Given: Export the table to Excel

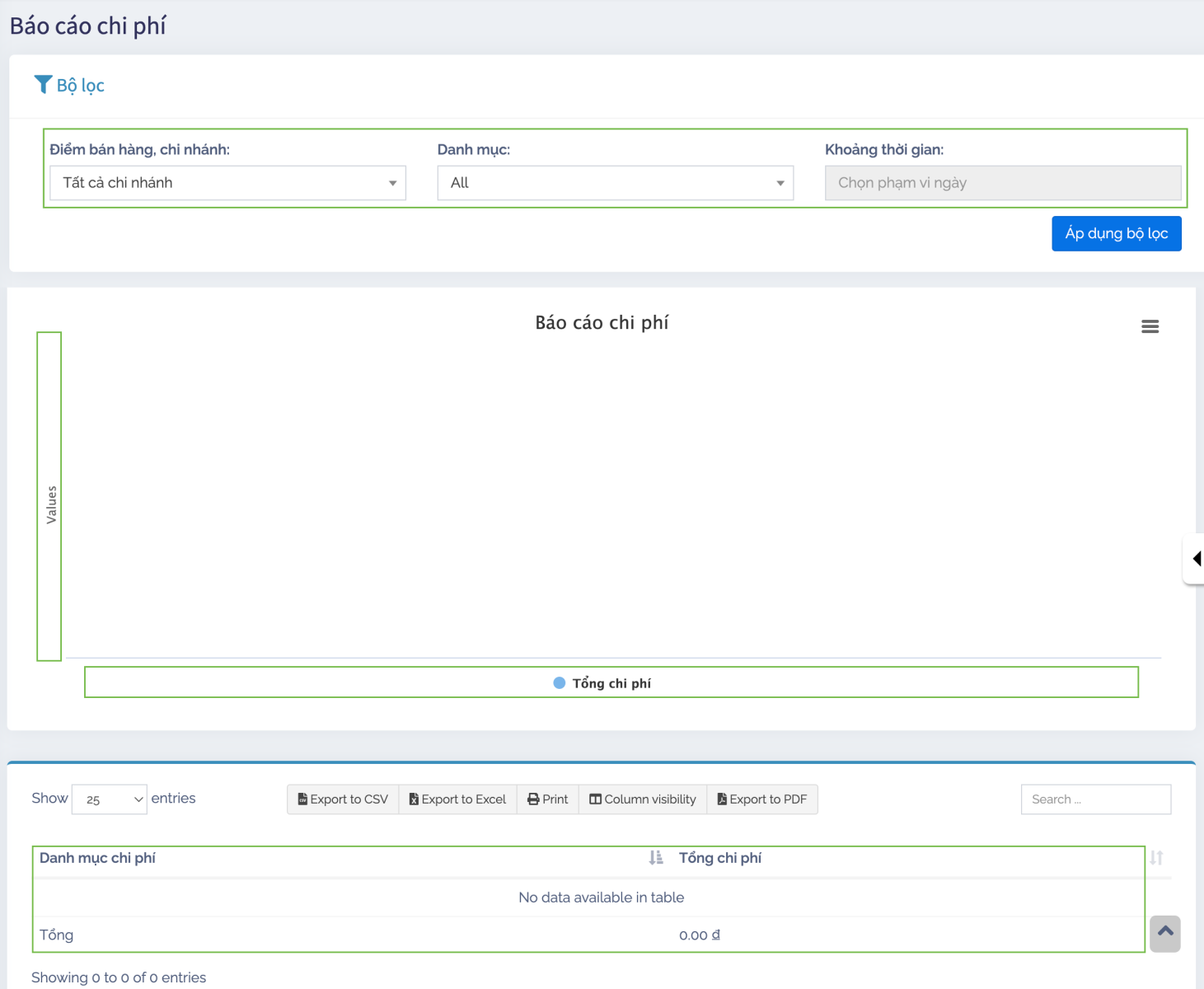Looking at the screenshot, I should pyautogui.click(x=457, y=799).
